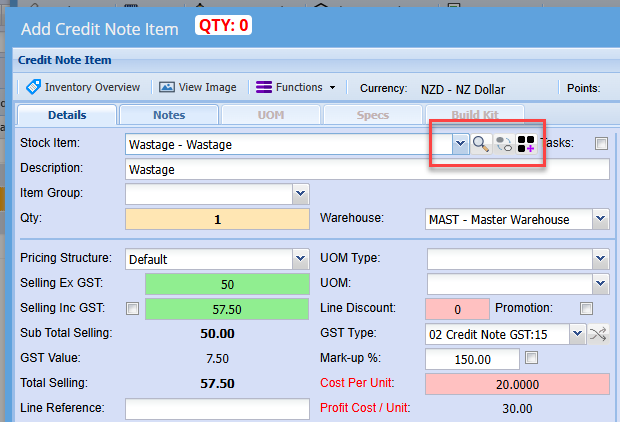Tick the Tasks checkbox

coord(601,144)
